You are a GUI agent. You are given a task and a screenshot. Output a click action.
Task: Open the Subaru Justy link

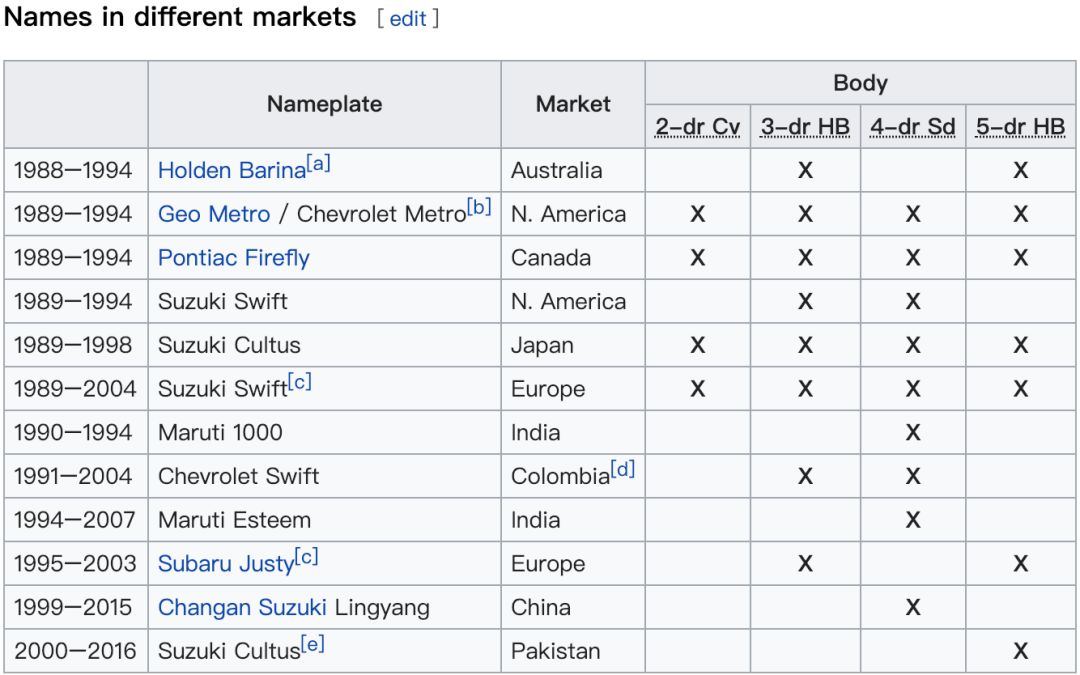[226, 564]
